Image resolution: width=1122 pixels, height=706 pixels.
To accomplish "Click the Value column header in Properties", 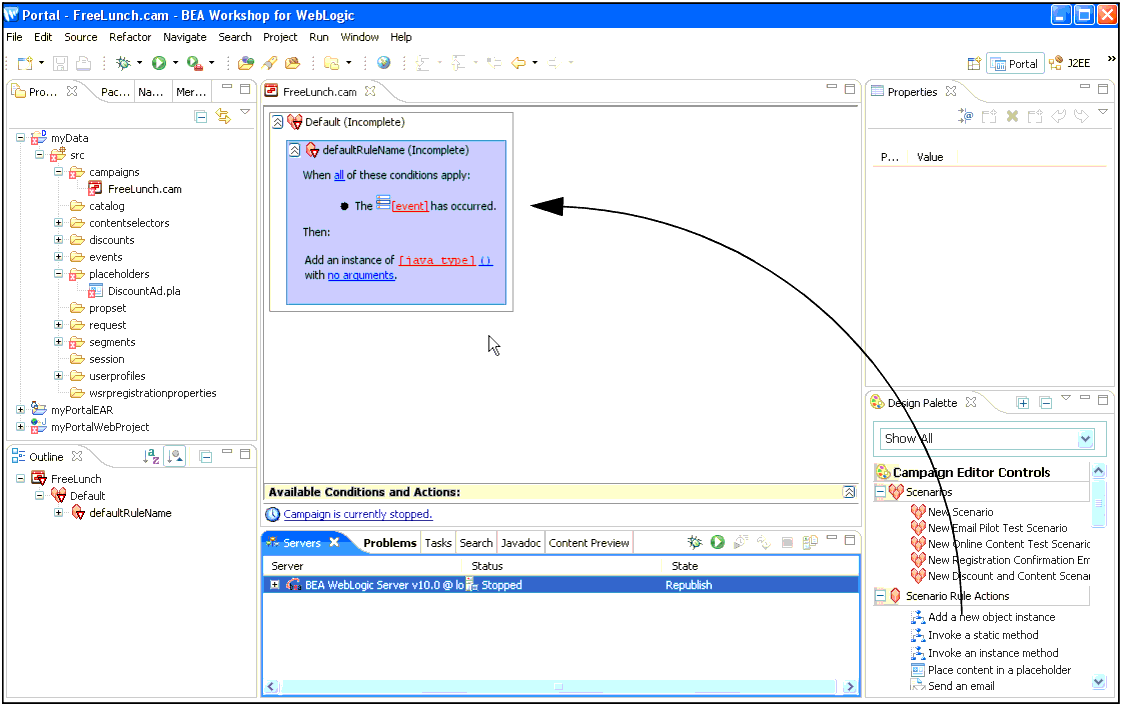I will point(930,157).
